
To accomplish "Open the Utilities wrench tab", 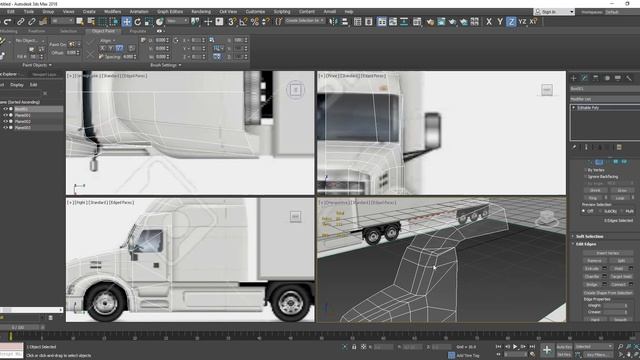I will pos(629,78).
